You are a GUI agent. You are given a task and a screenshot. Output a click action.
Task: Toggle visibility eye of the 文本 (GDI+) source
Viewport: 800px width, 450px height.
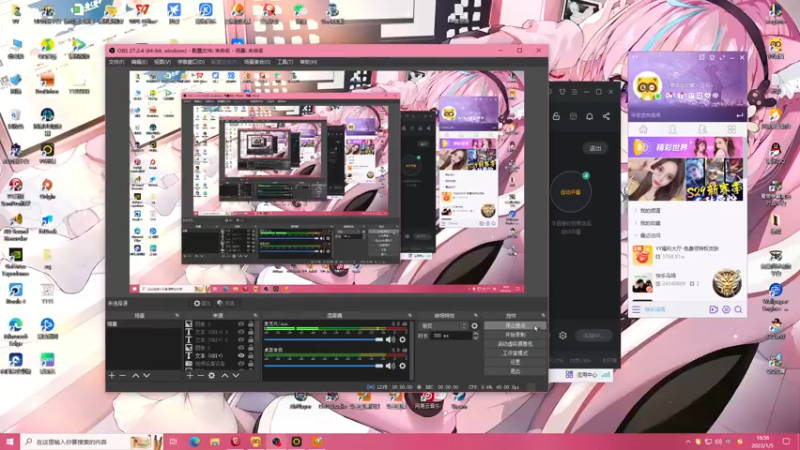click(x=241, y=356)
